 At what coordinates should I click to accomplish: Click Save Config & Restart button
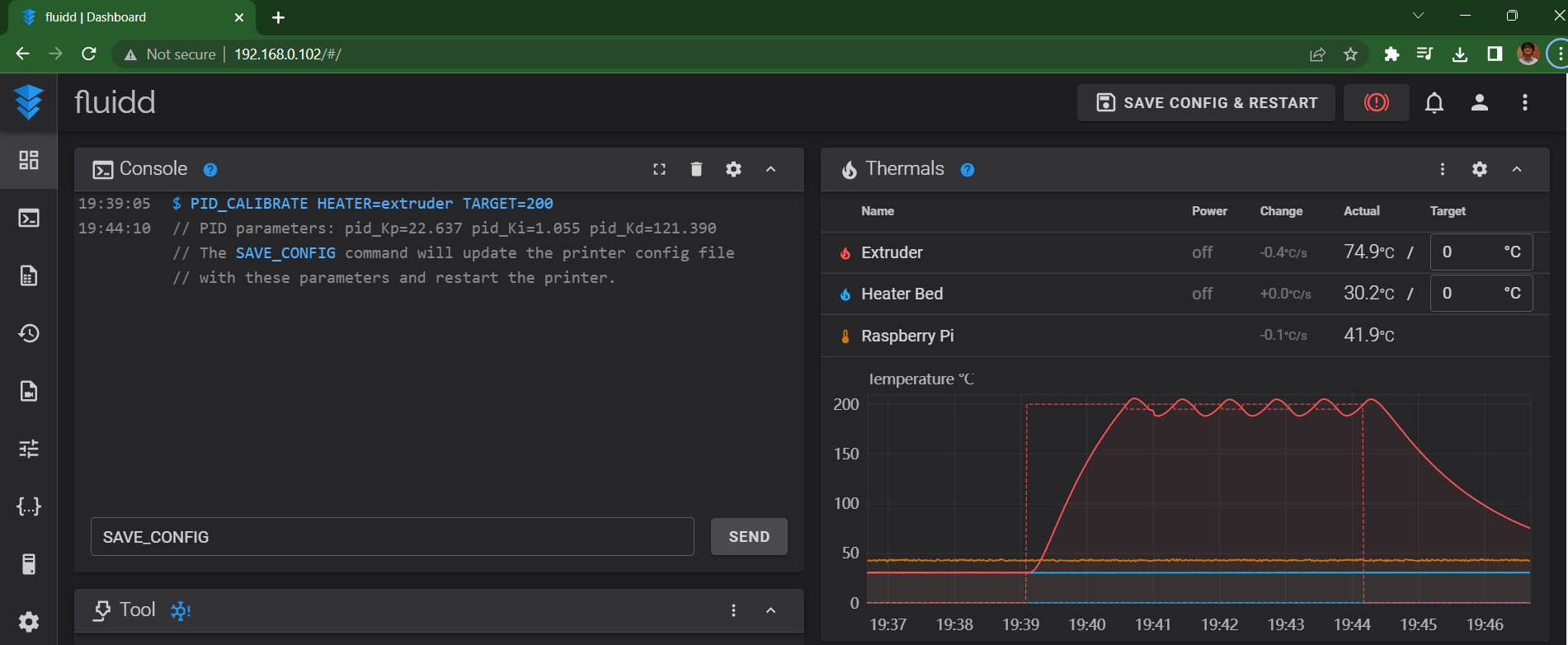pyautogui.click(x=1206, y=102)
